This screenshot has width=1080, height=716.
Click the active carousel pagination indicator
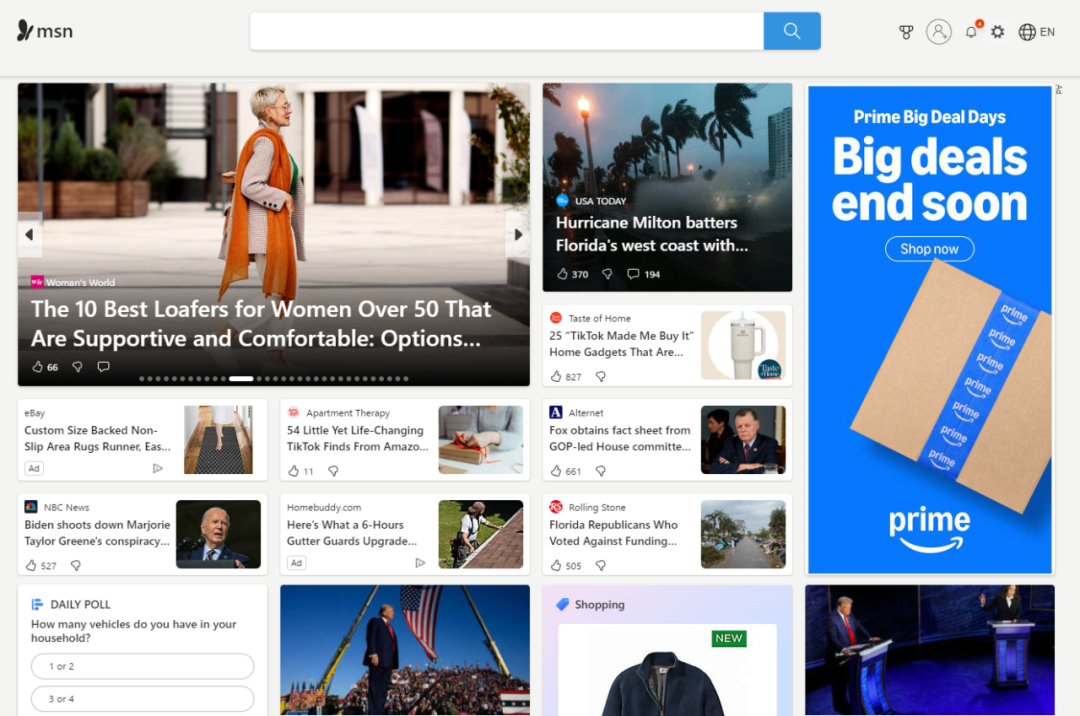click(x=241, y=379)
